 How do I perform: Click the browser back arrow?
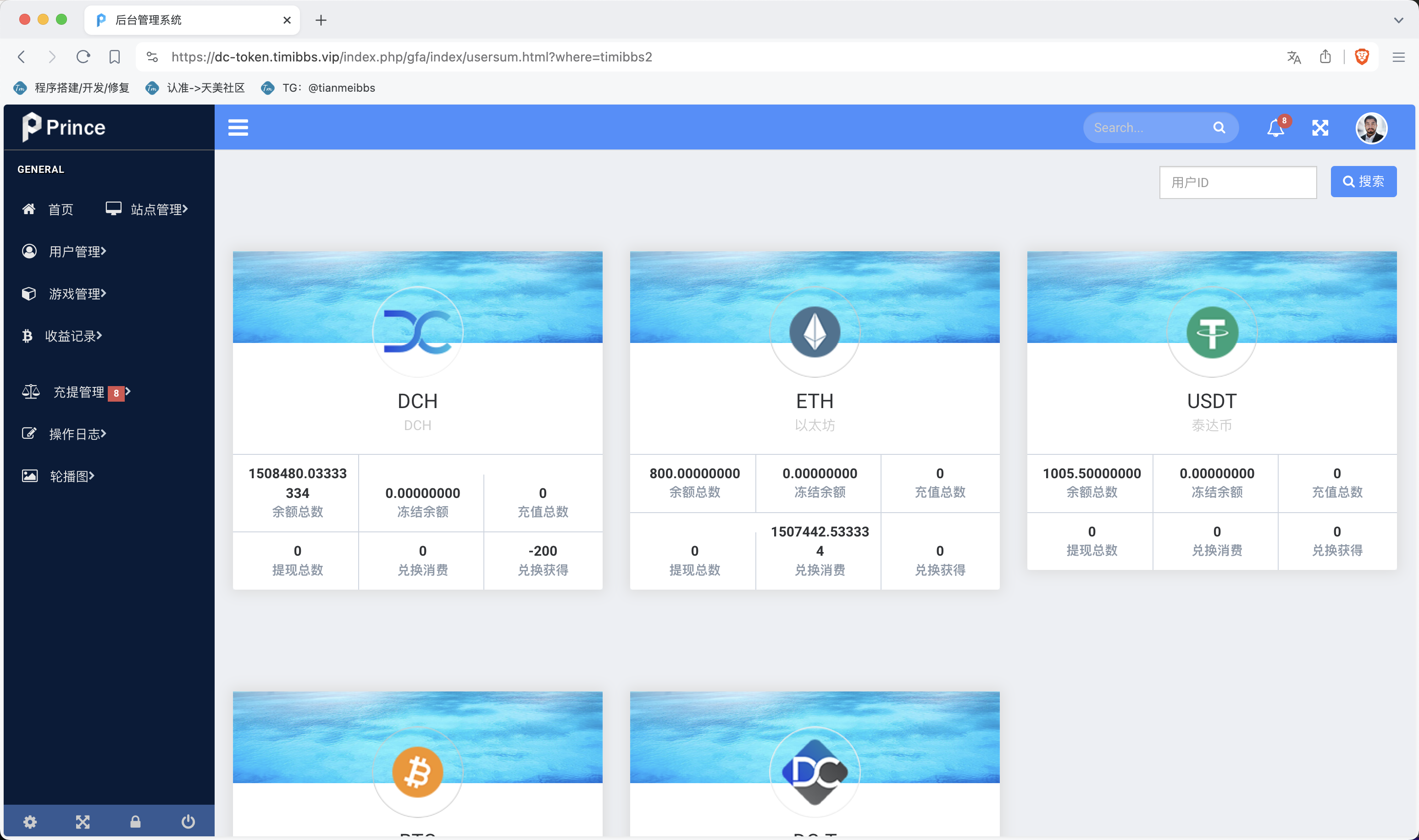click(x=22, y=56)
